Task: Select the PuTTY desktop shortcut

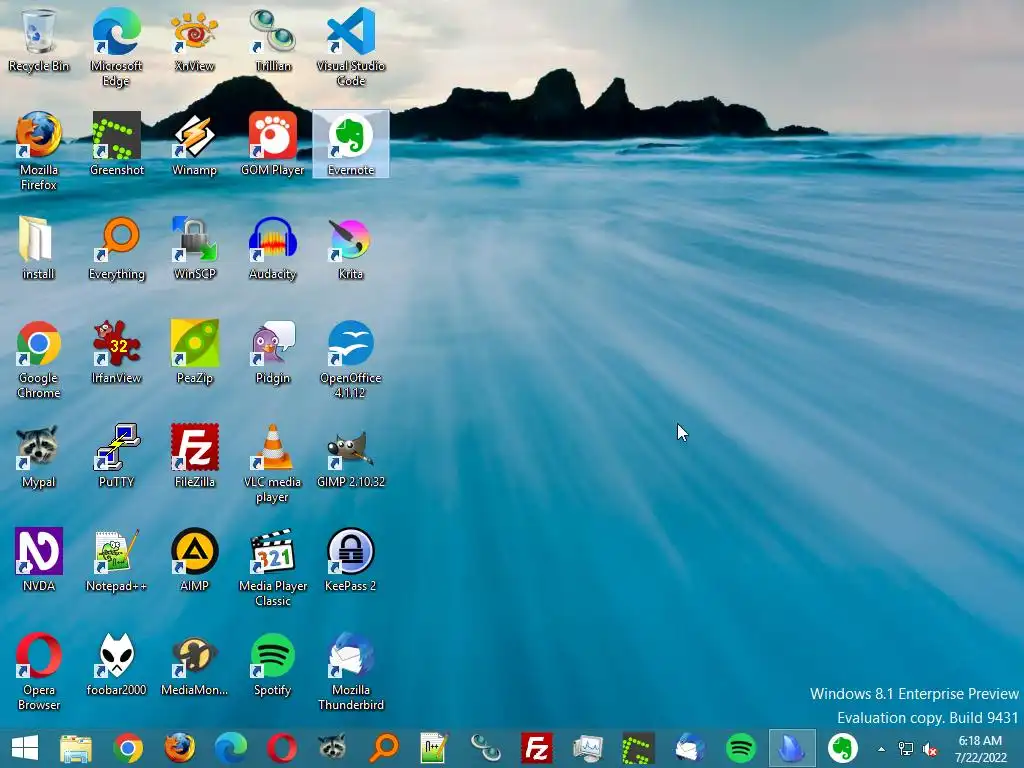Action: coord(116,456)
